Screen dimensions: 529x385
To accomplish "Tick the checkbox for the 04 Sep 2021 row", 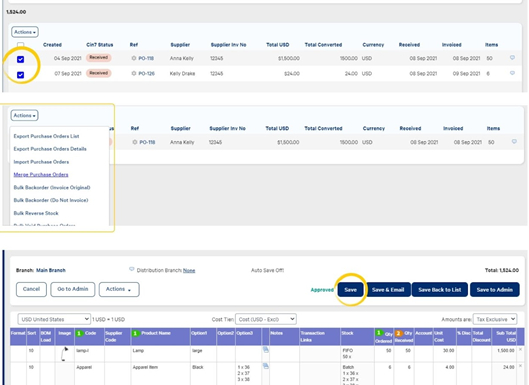I will (x=21, y=59).
